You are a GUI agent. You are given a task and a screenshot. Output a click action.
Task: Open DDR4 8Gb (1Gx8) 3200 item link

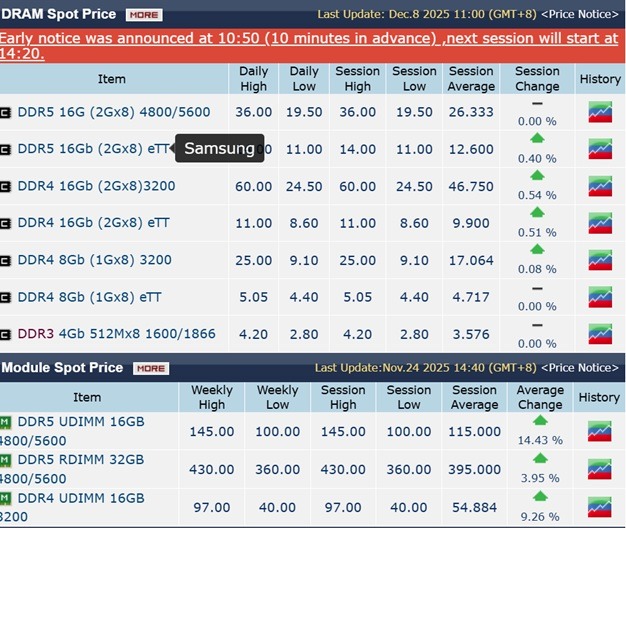pos(95,260)
